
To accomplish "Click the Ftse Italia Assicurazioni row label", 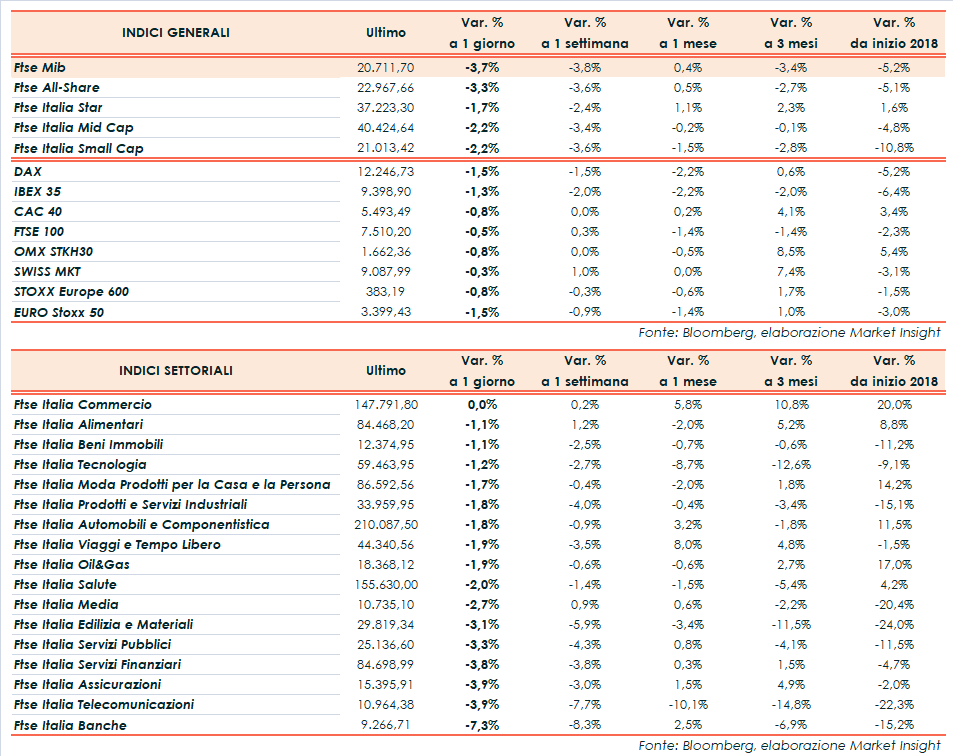I will (87, 684).
